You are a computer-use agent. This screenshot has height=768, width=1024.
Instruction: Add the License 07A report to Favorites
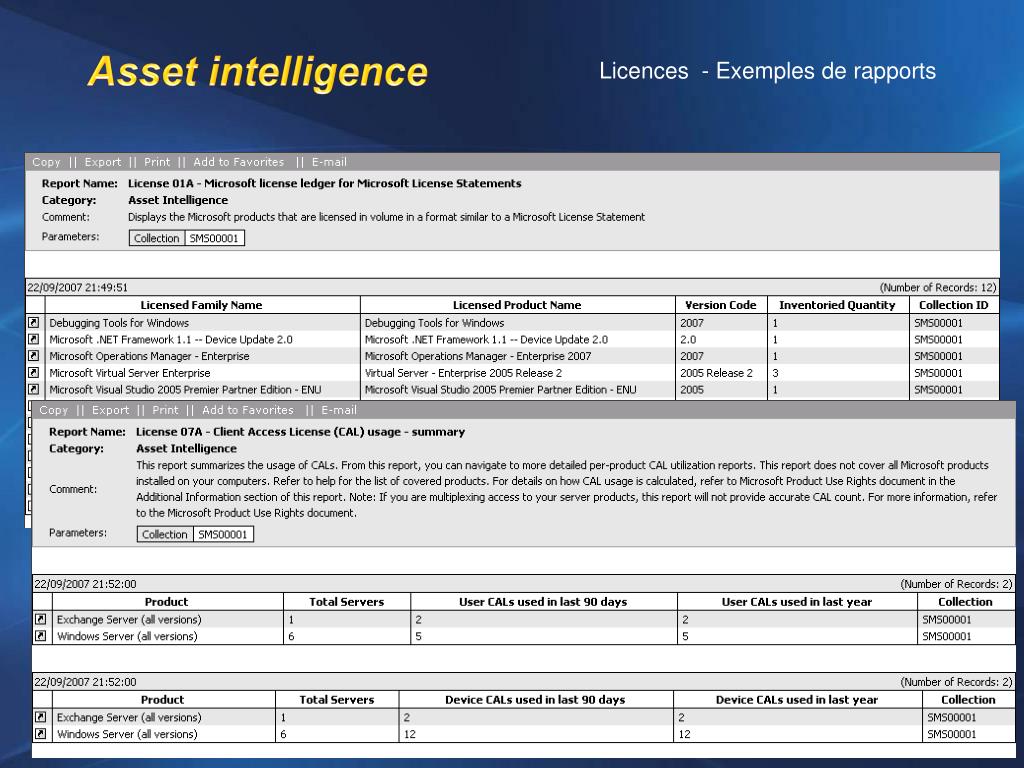pyautogui.click(x=248, y=410)
